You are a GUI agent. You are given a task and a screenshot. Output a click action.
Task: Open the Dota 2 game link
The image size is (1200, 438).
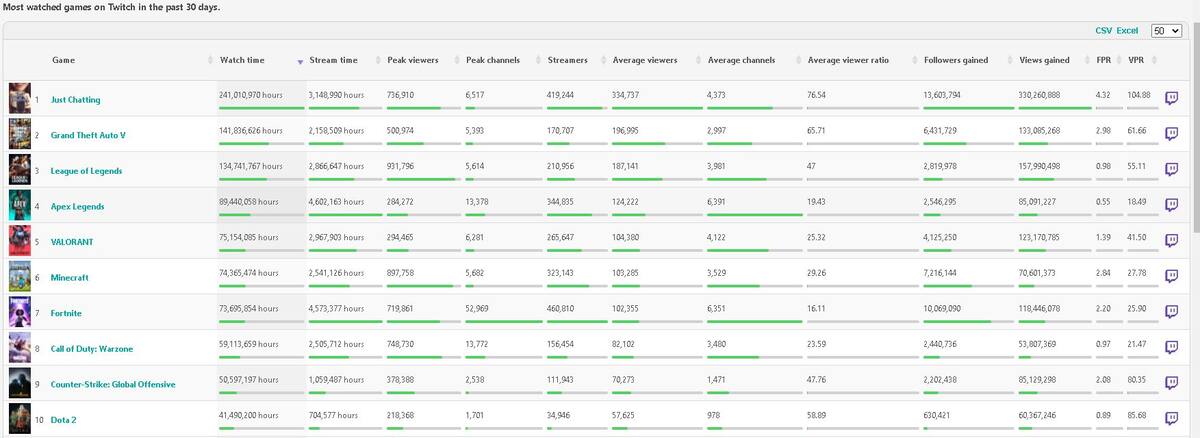64,420
